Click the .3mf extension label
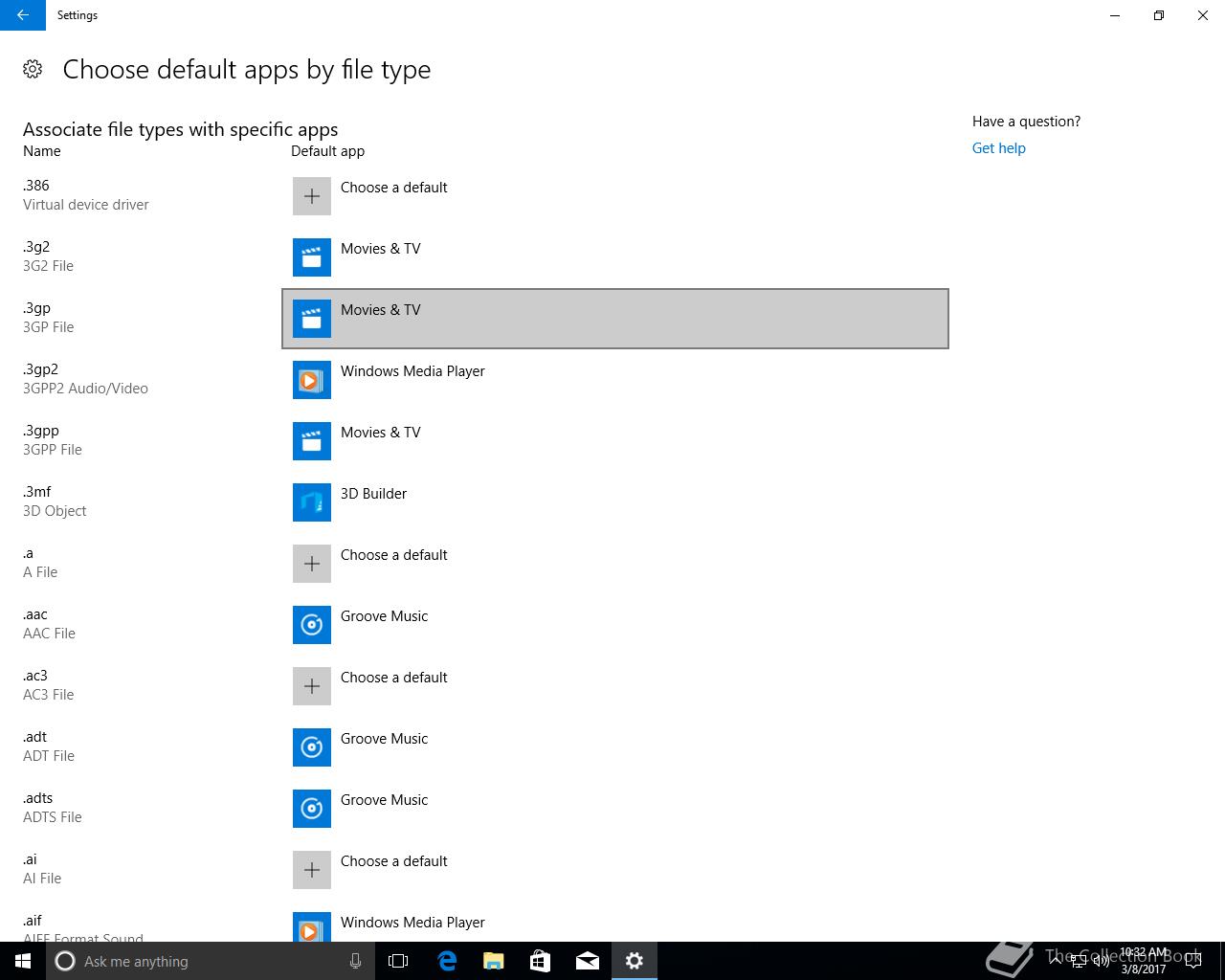This screenshot has height=980, width=1225. [x=37, y=492]
